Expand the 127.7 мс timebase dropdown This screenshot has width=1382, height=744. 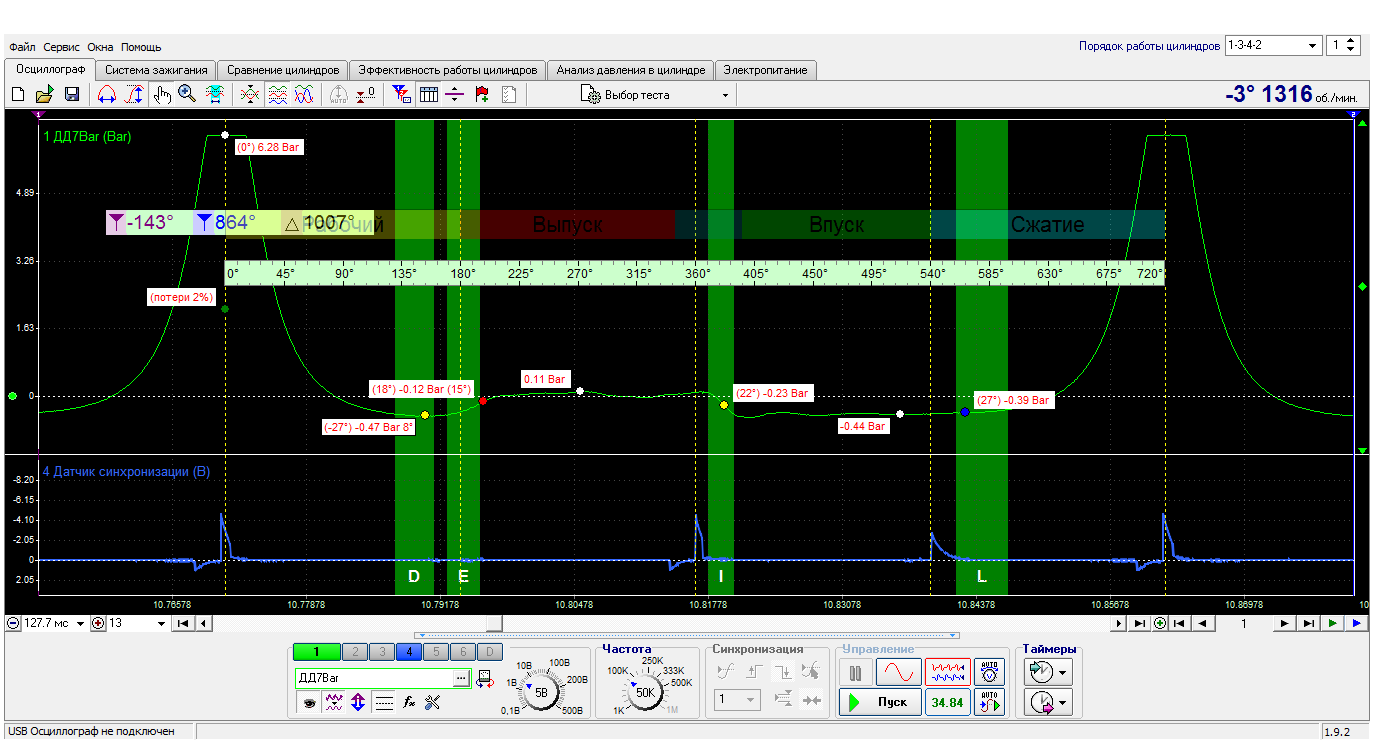[81, 623]
